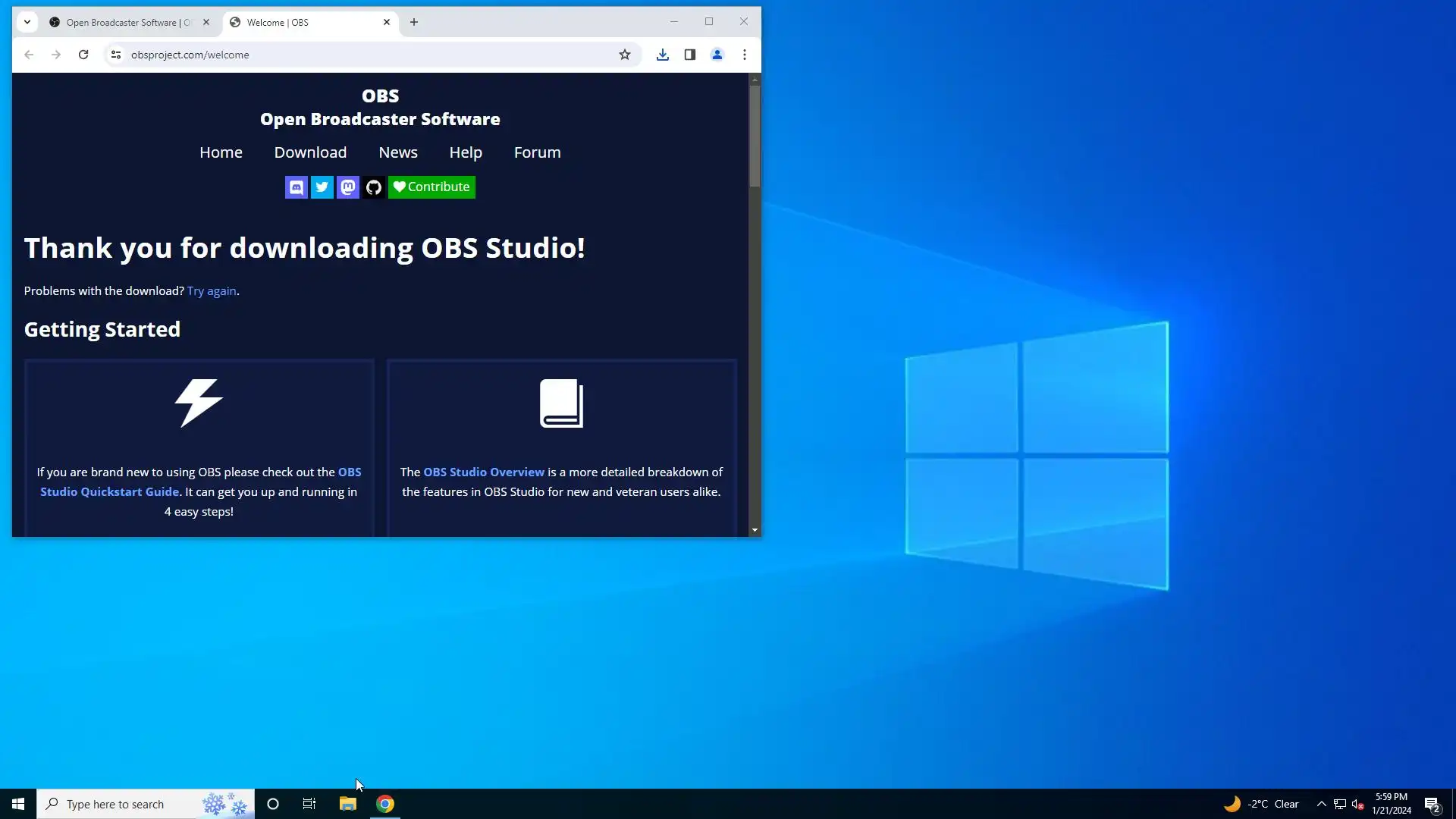Image resolution: width=1456 pixels, height=819 pixels.
Task: Open the OBS Discord icon link
Action: [x=297, y=187]
